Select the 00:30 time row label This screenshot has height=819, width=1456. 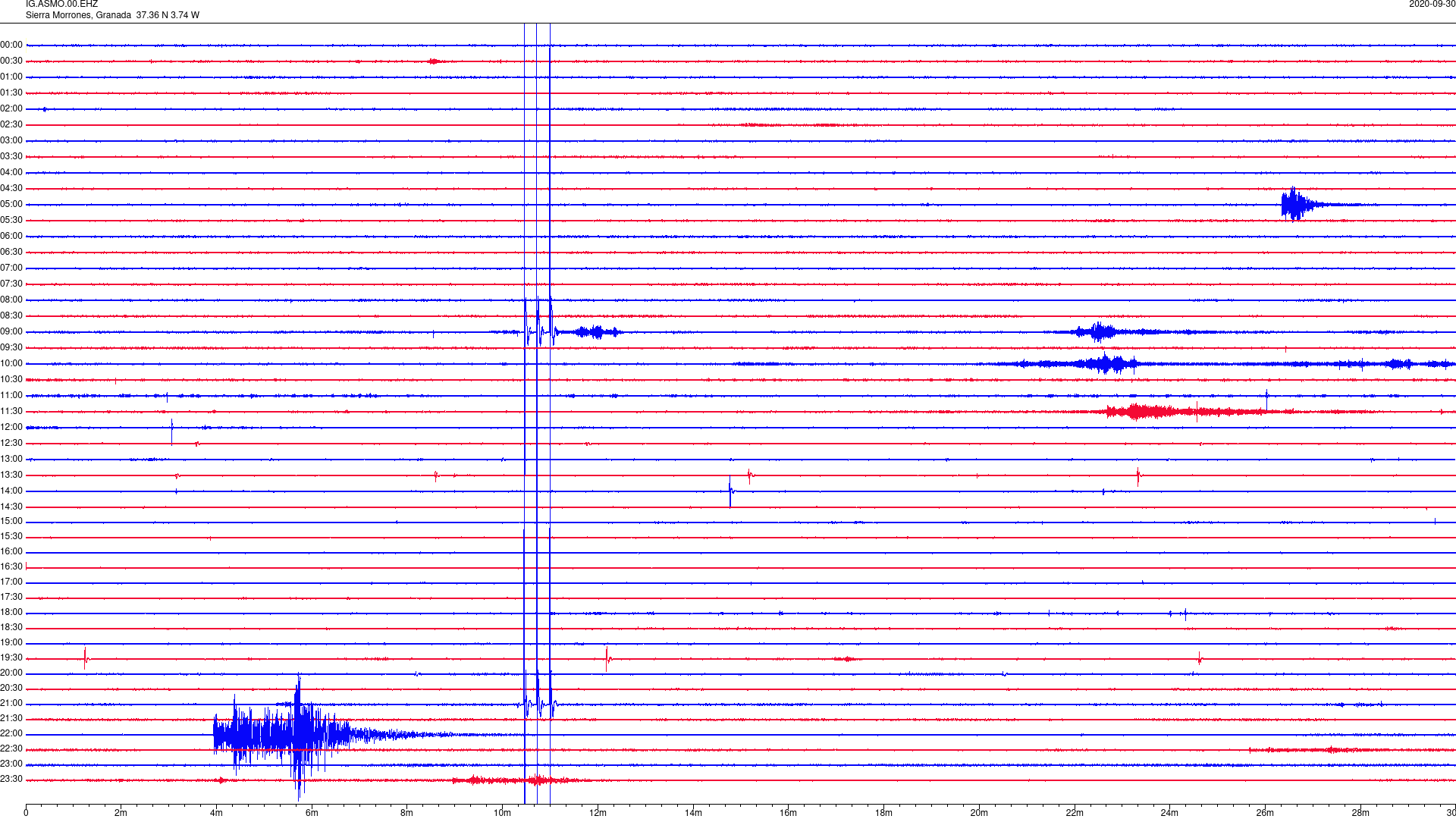(x=11, y=61)
